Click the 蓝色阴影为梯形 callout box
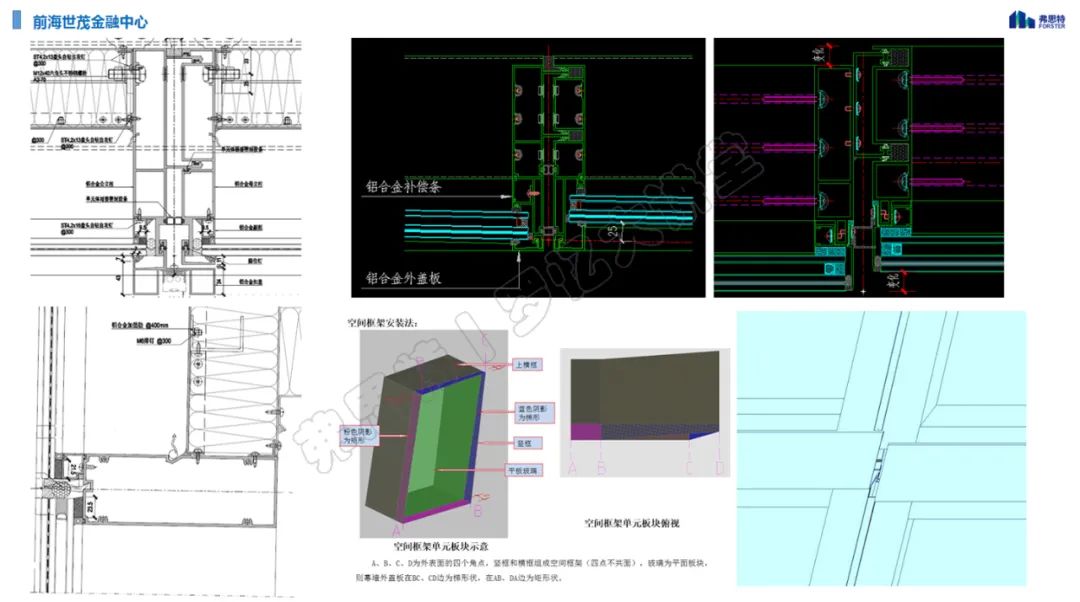Viewport: 1080px width, 602px height. (x=531, y=415)
